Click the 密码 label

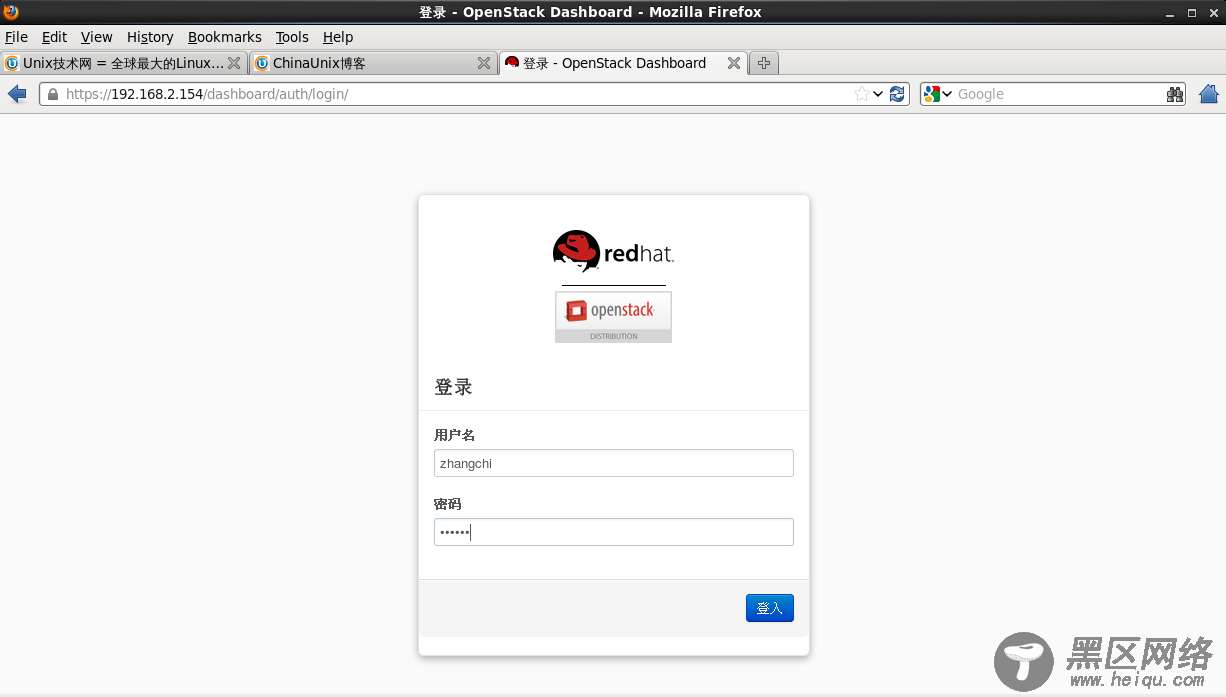coord(448,504)
